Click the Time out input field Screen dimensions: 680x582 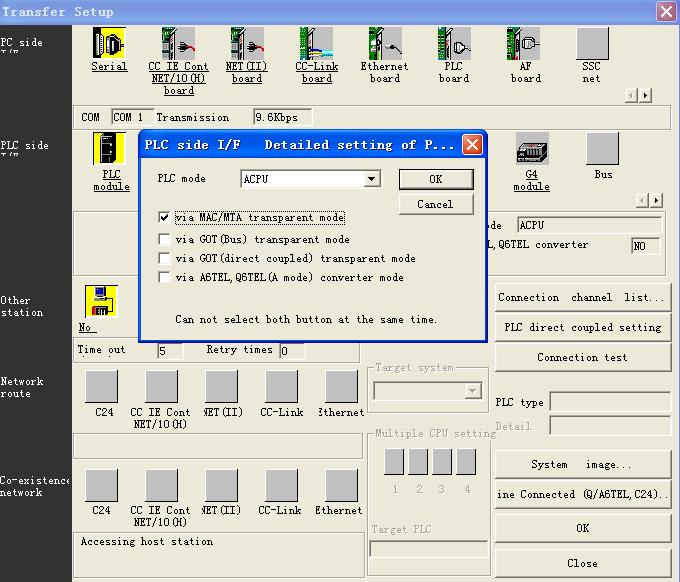[170, 351]
